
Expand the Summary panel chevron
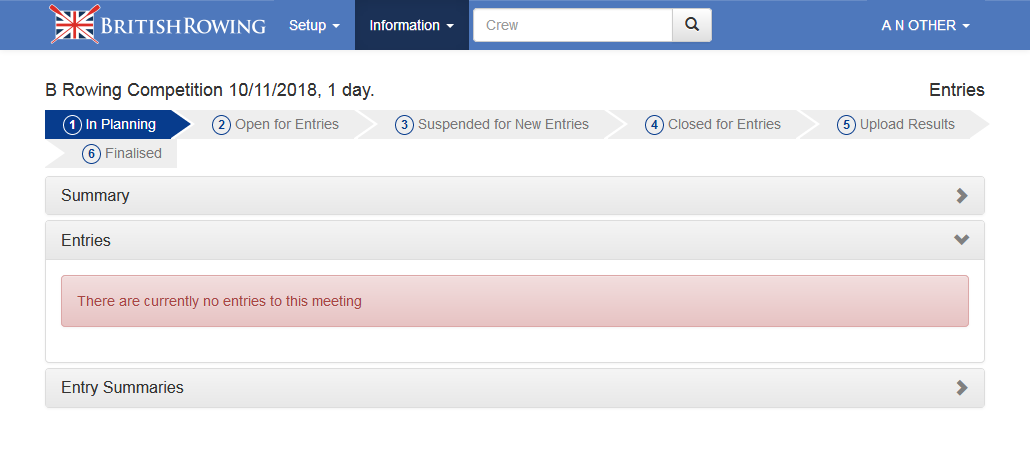coord(962,196)
